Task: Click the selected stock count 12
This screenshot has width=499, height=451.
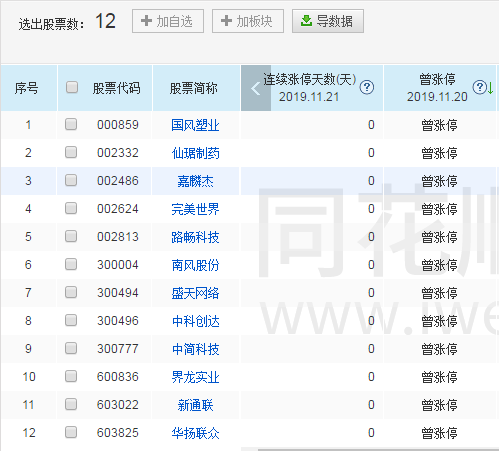Action: coord(105,21)
